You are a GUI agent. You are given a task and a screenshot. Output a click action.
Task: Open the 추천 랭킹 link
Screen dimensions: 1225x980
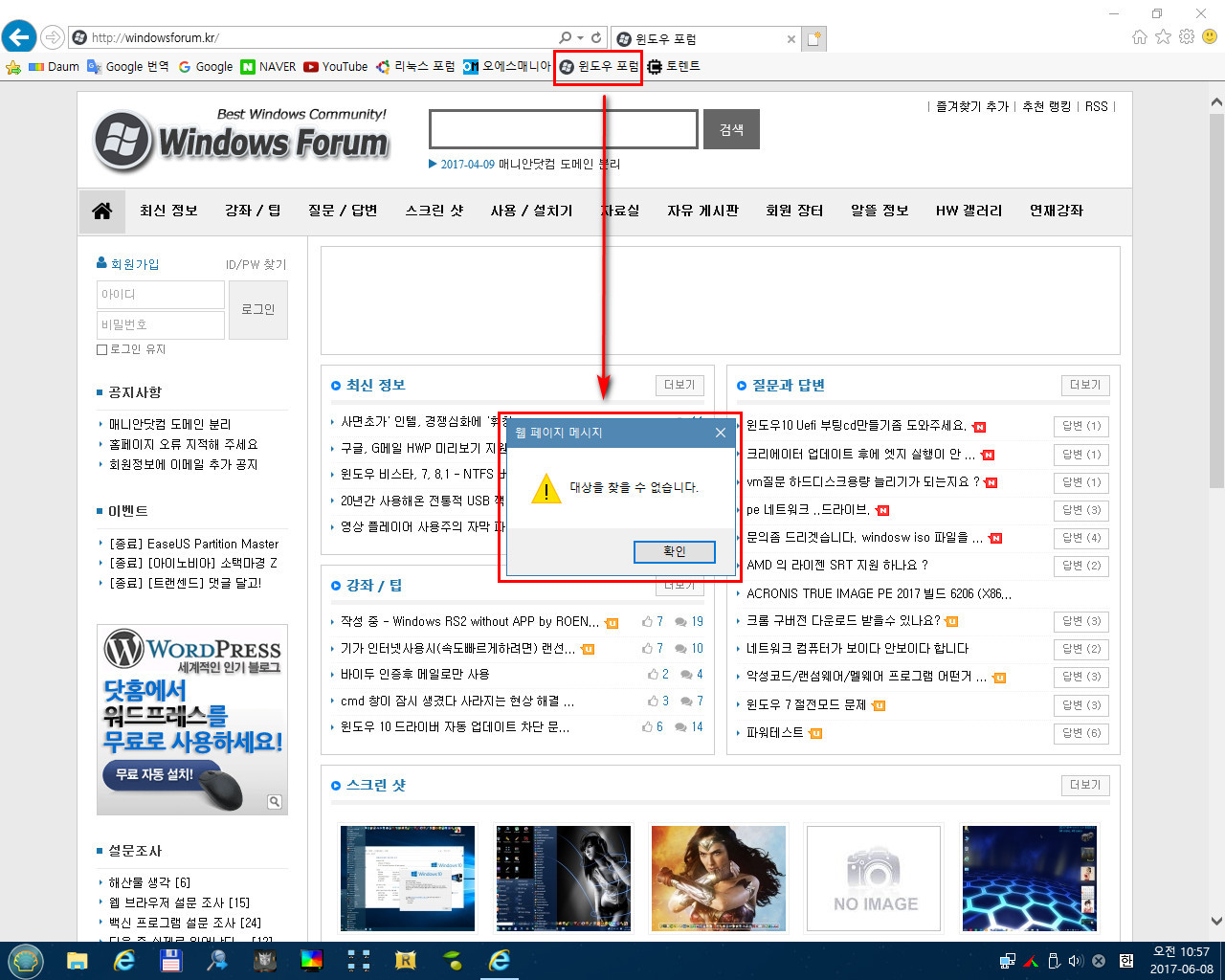[1046, 107]
